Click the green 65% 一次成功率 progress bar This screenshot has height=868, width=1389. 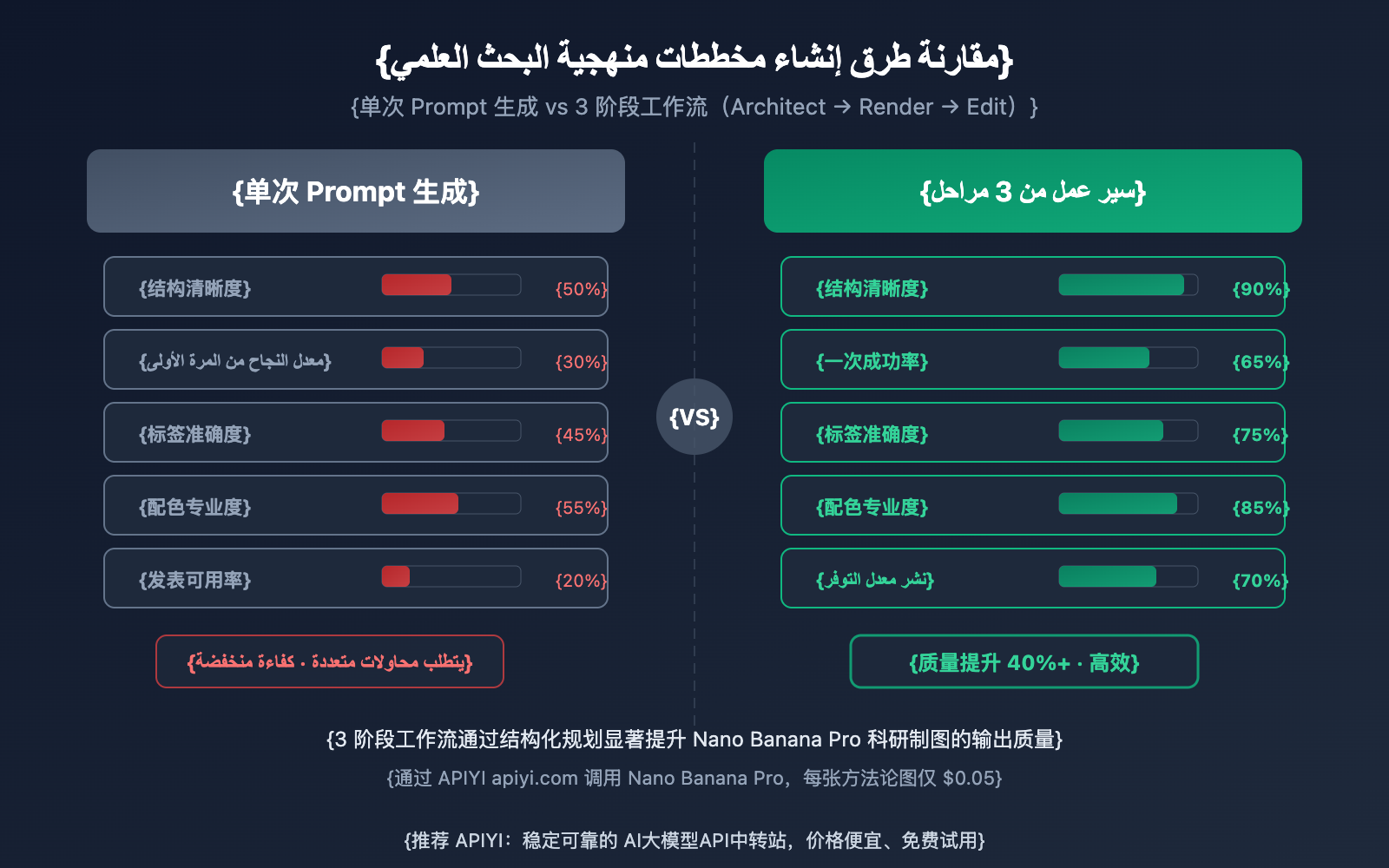1128,358
